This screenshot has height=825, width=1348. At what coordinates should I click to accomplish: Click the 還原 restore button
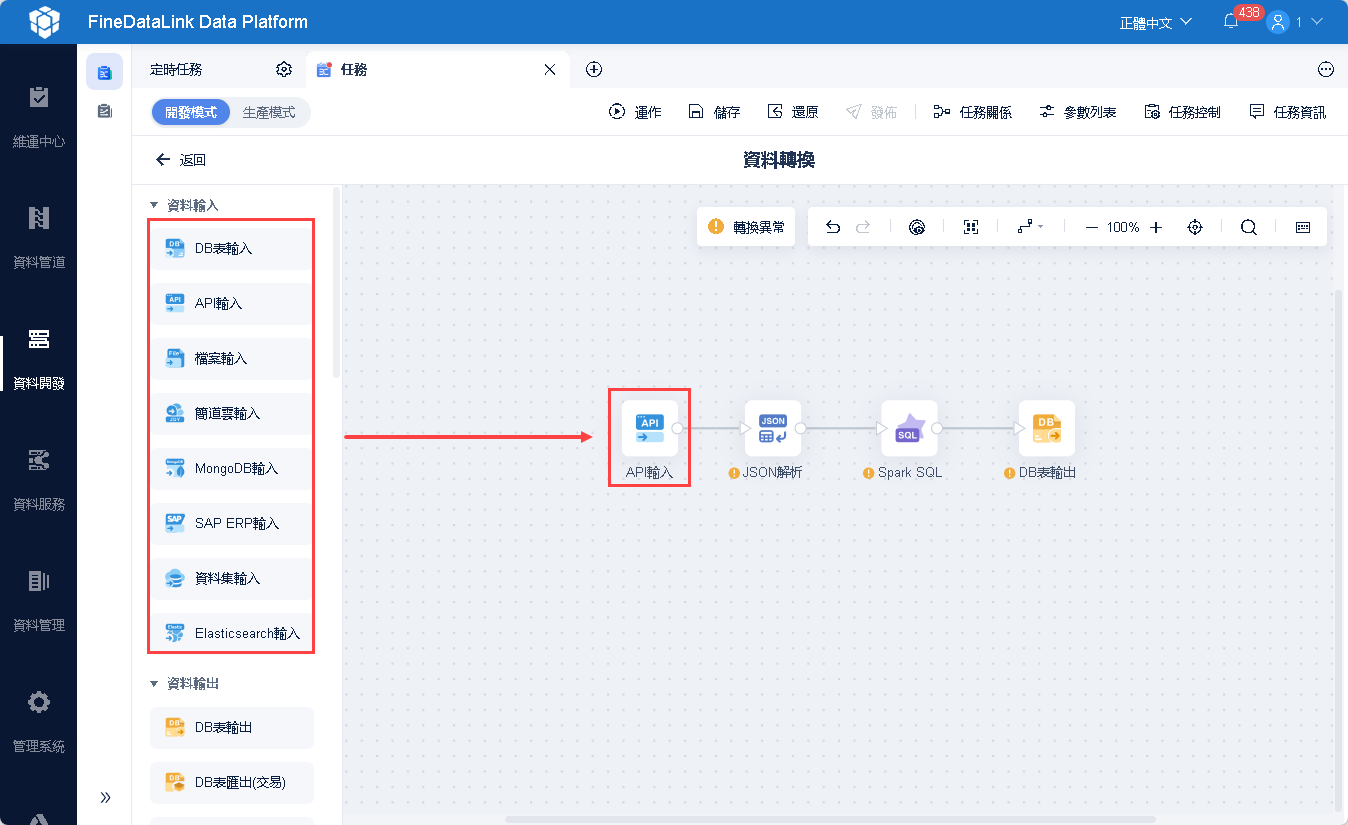[x=792, y=112]
